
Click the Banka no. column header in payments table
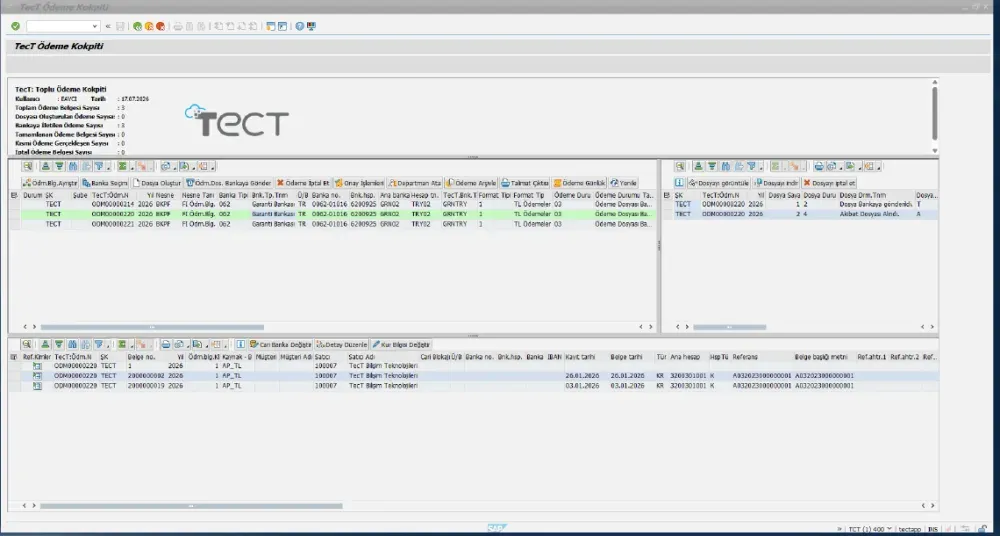[330, 195]
